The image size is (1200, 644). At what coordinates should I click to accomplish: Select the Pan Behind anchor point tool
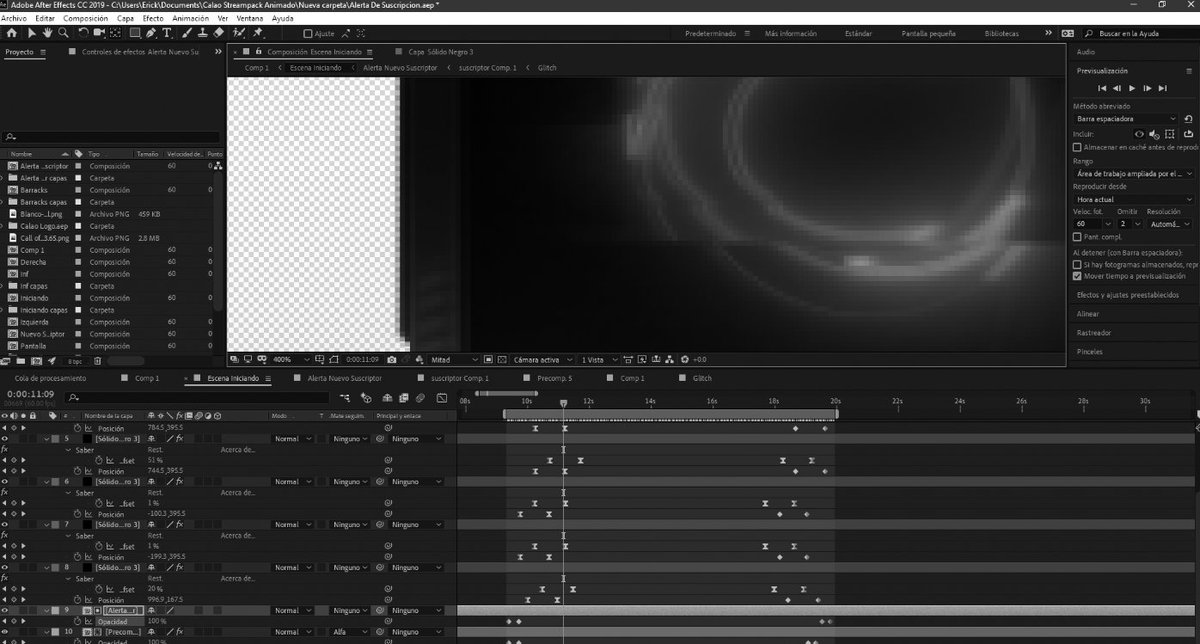pos(115,32)
